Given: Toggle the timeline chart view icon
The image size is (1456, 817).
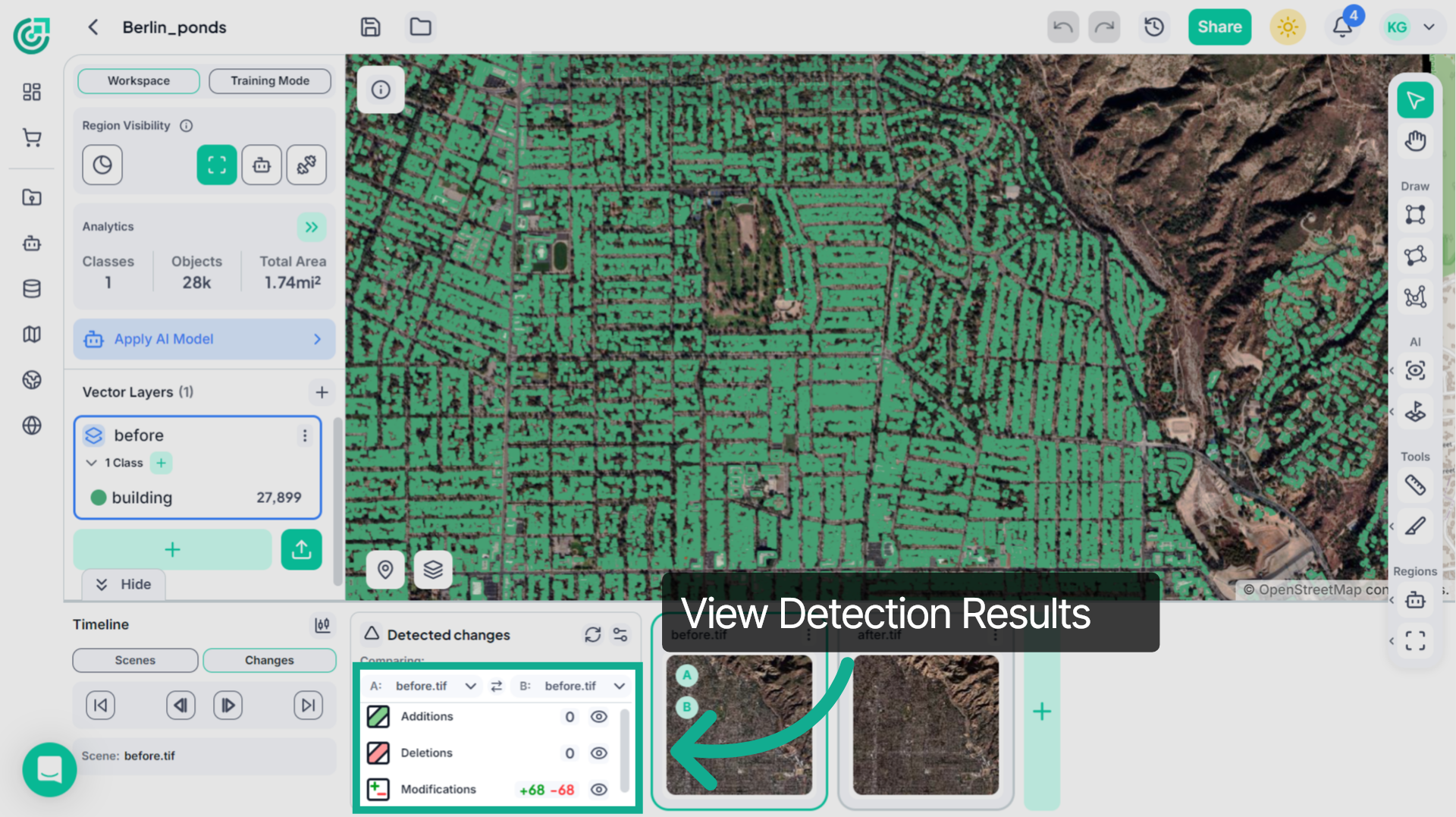Looking at the screenshot, I should [322, 625].
